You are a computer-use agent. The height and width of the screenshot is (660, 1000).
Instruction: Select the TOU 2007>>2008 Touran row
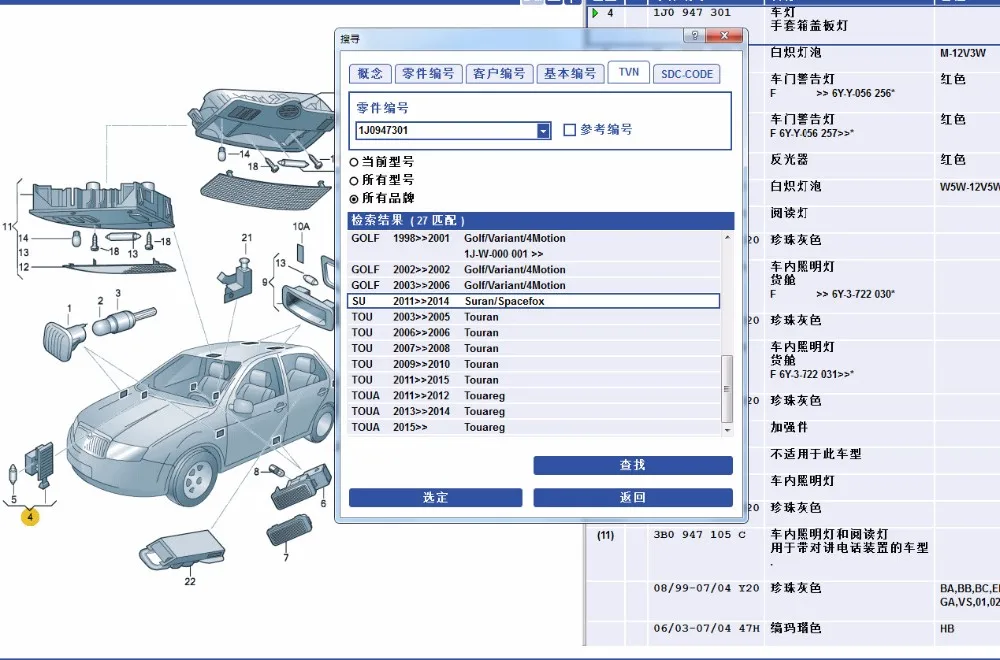click(534, 349)
